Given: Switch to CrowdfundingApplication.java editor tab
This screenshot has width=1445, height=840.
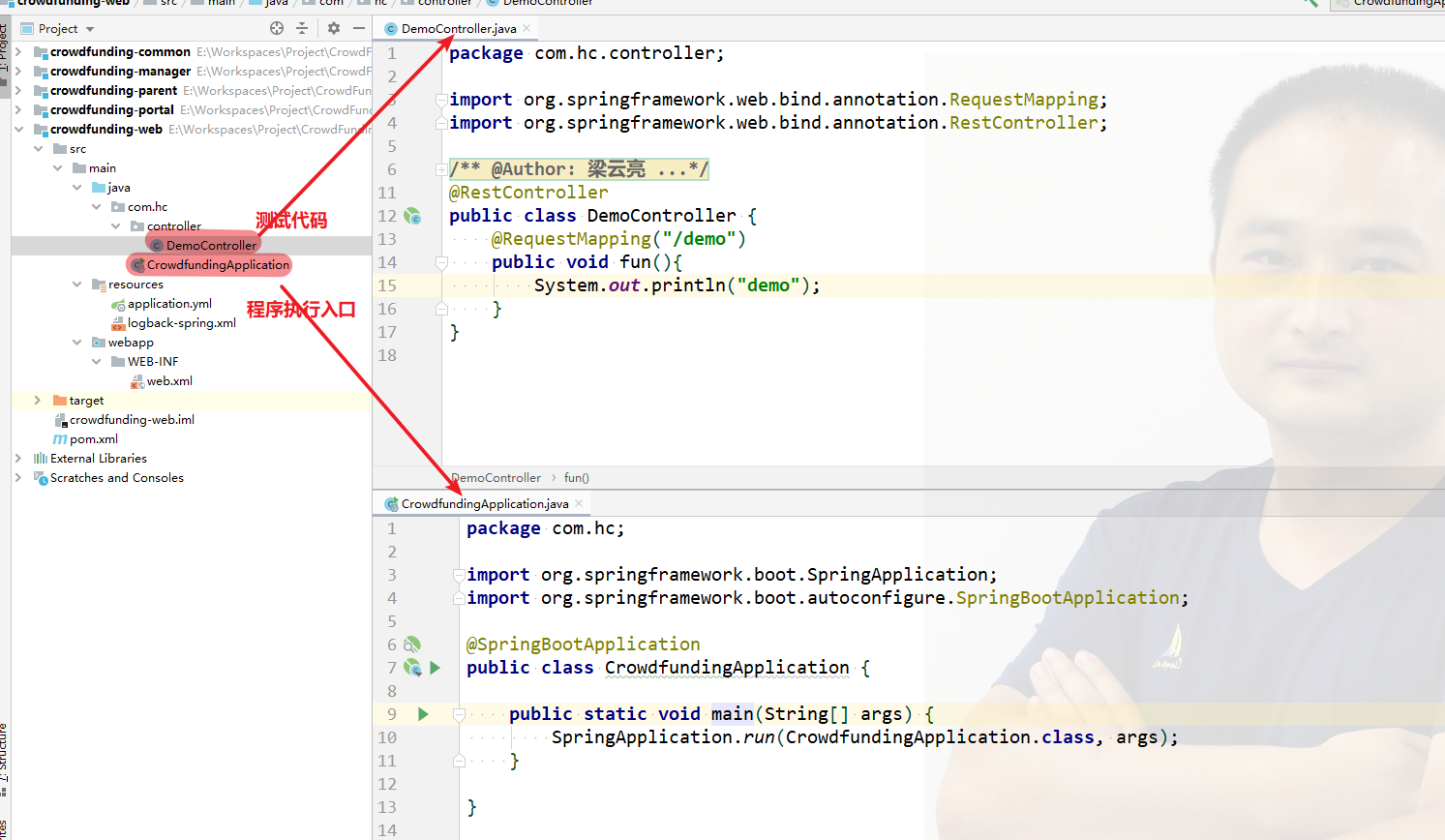Looking at the screenshot, I should click(485, 504).
